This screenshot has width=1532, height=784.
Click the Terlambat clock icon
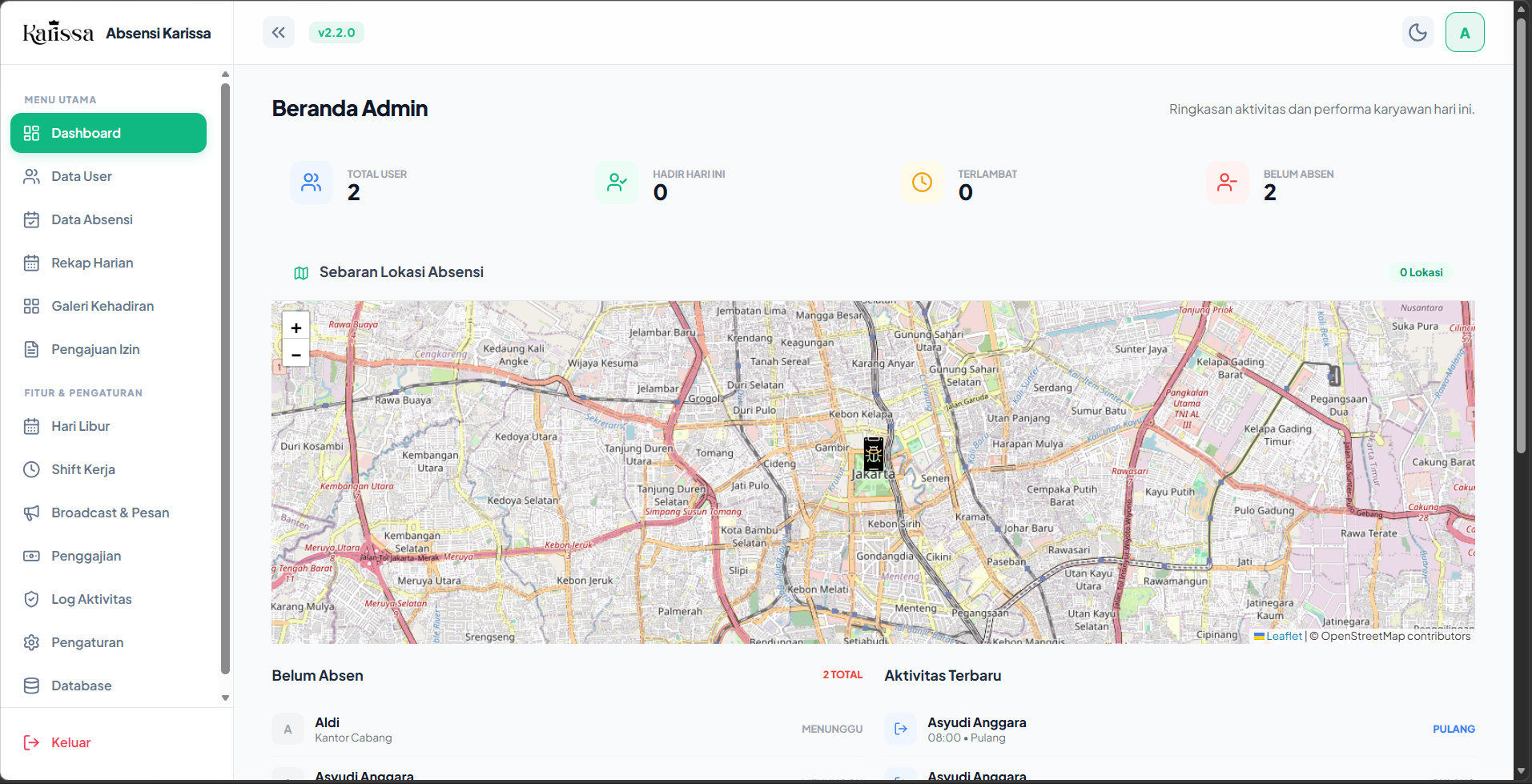(x=923, y=183)
